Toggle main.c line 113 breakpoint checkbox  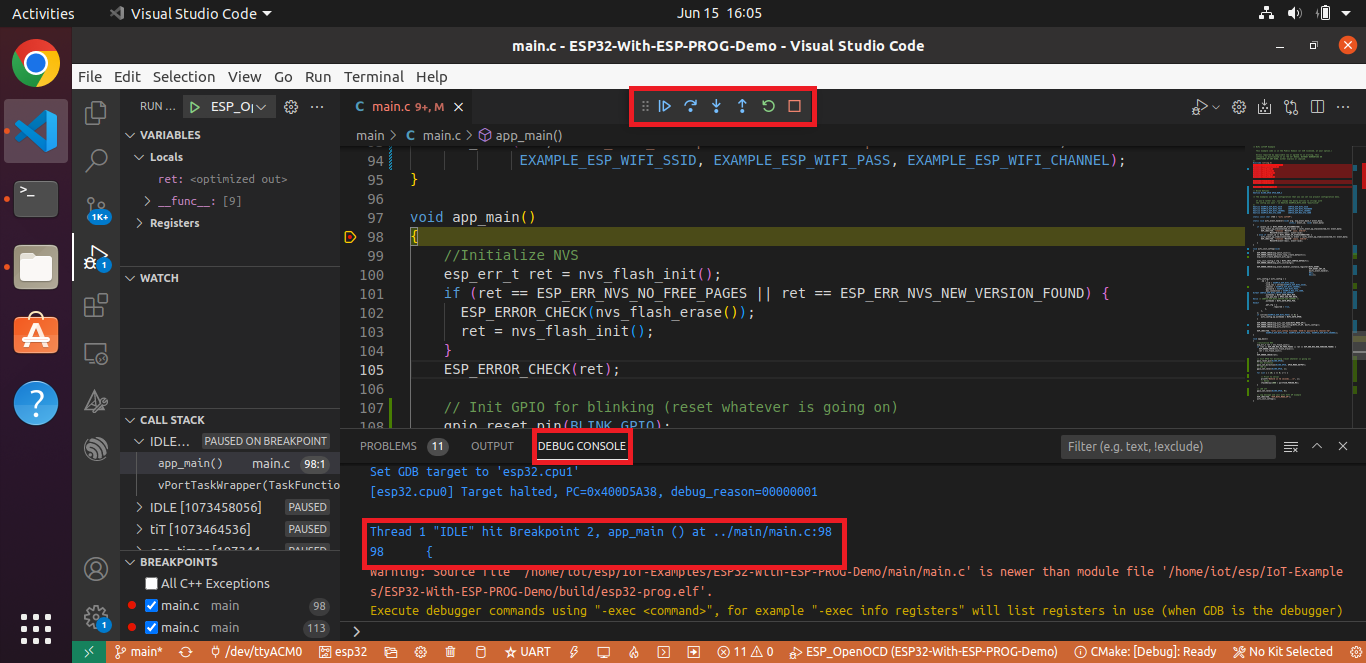pyautogui.click(x=151, y=627)
